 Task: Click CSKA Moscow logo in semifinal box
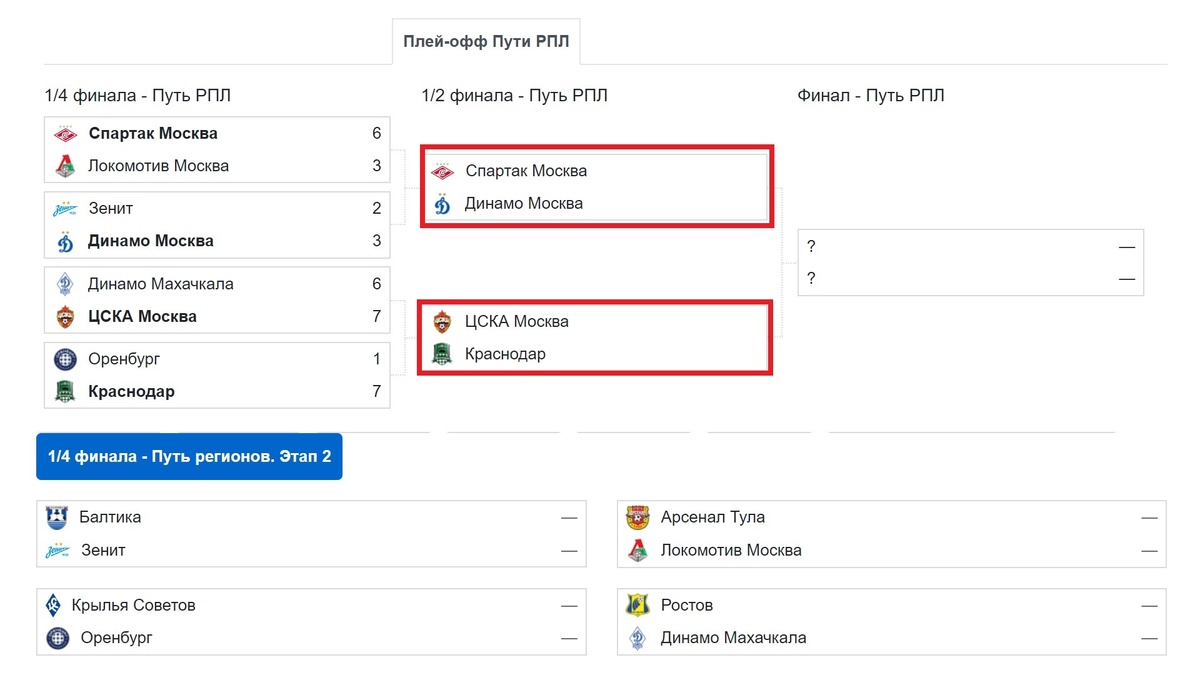coord(442,322)
